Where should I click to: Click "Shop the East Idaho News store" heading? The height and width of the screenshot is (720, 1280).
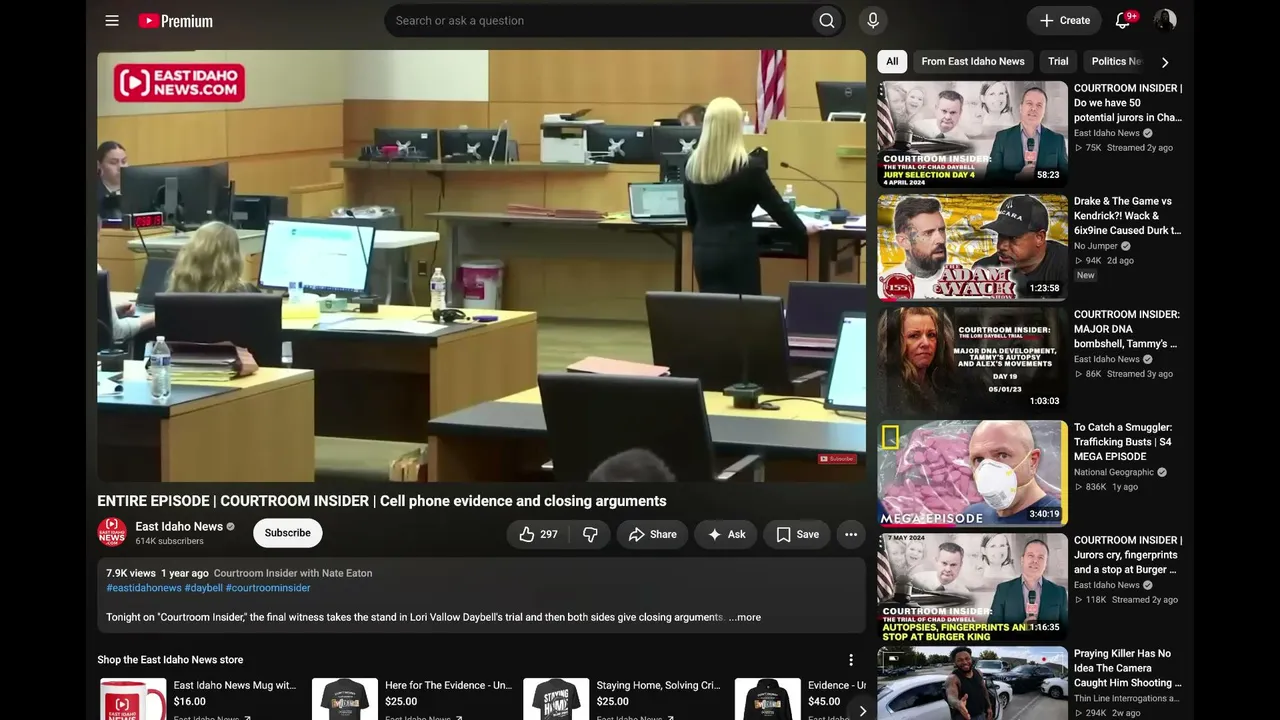[170, 660]
